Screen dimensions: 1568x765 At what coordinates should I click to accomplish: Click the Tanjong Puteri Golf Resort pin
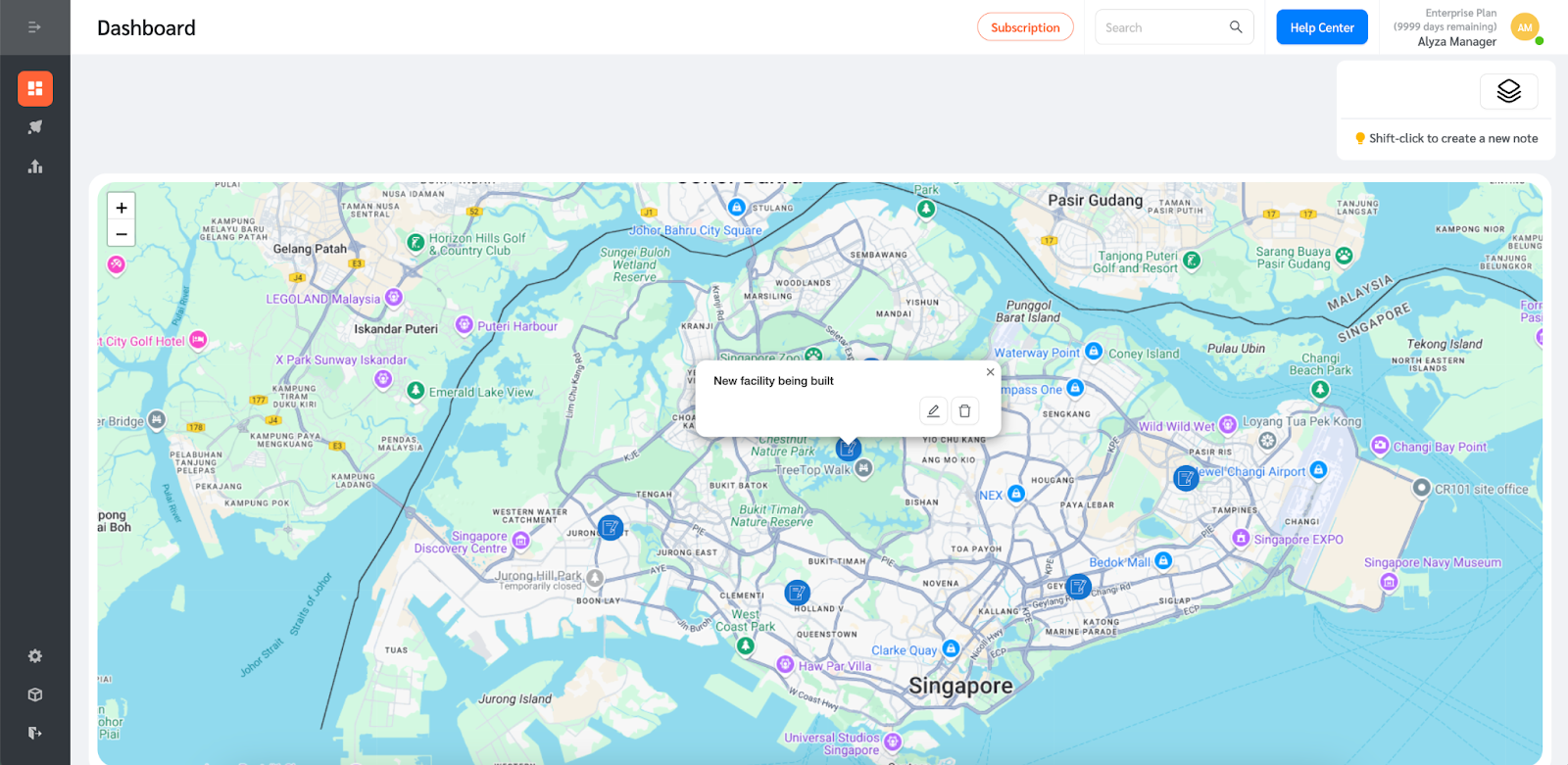tap(1192, 260)
